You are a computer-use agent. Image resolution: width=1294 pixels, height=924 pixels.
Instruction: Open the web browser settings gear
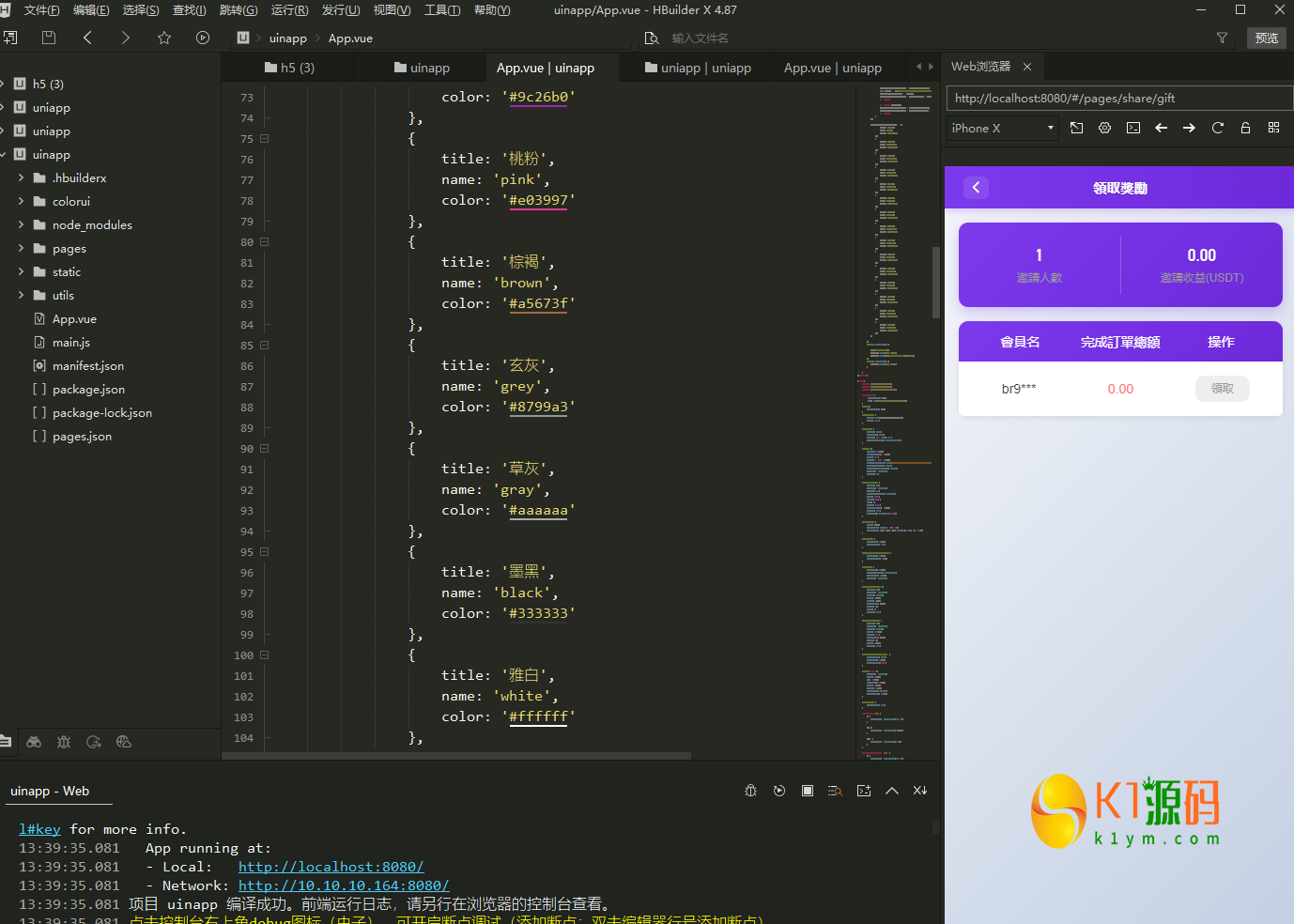click(1104, 128)
